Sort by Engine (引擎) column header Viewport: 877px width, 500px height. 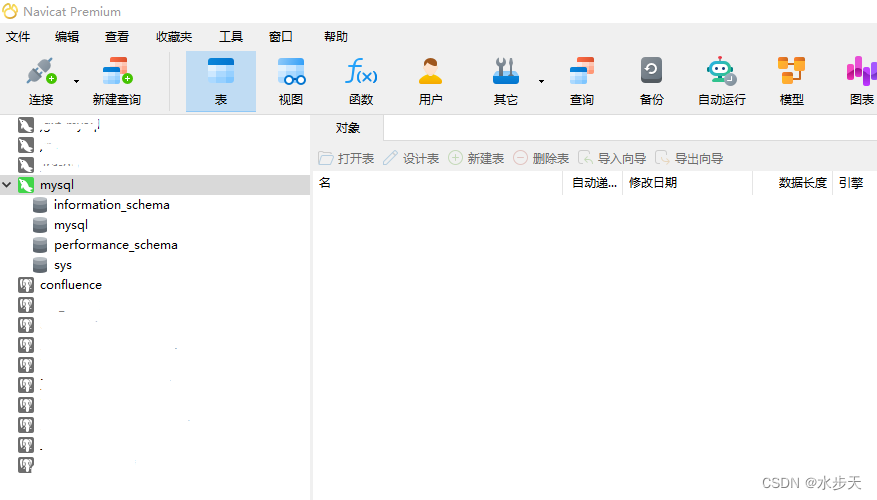854,183
